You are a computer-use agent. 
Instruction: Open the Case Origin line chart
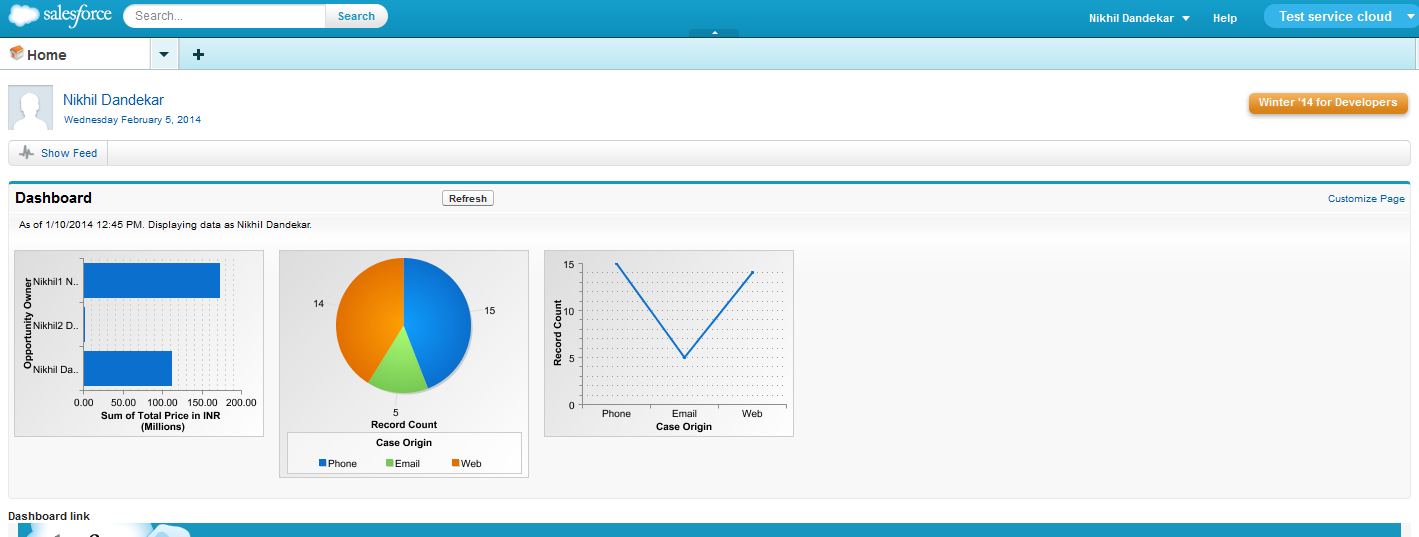tap(669, 343)
